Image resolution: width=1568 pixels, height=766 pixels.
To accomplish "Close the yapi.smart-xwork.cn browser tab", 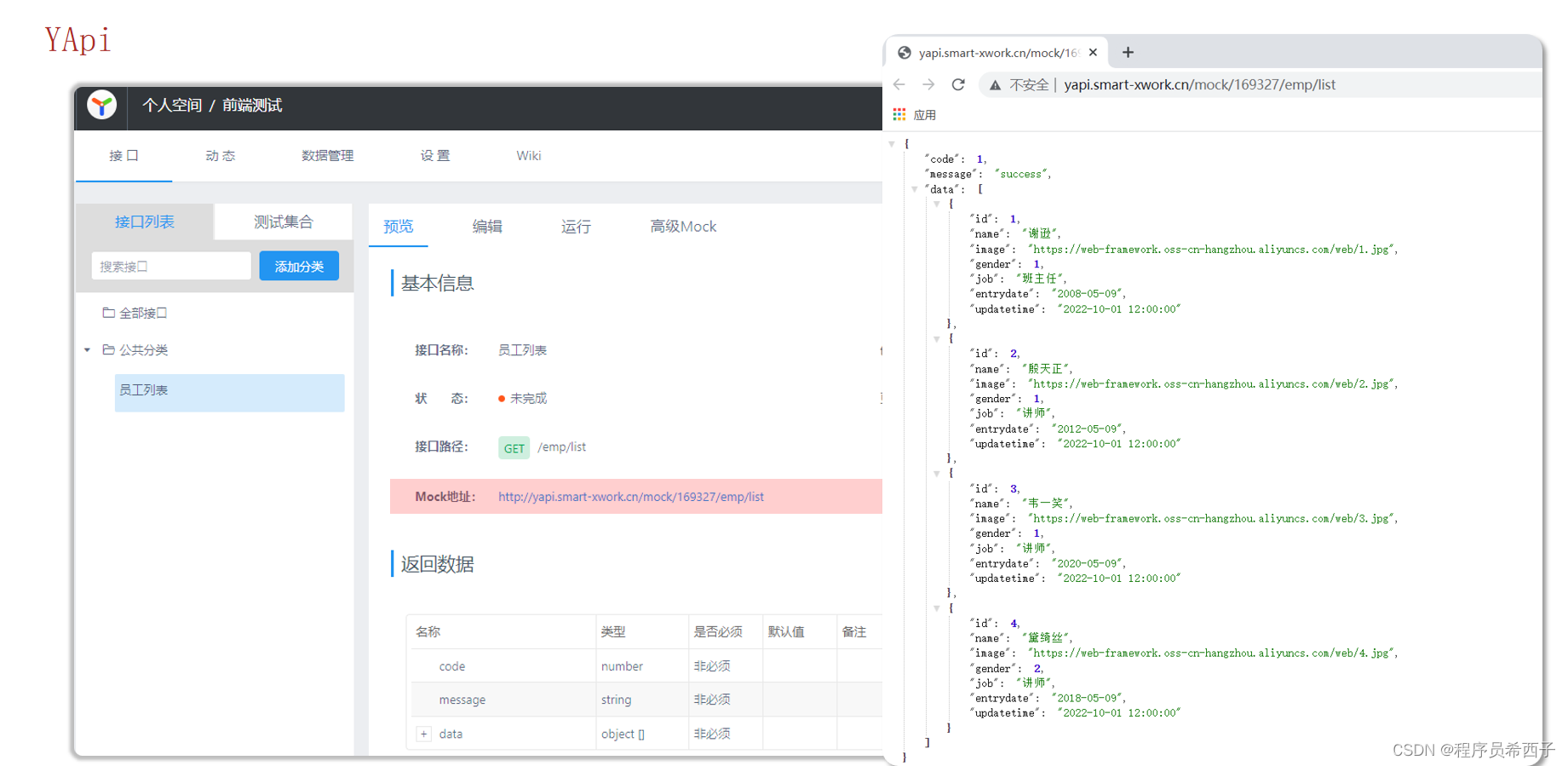I will pos(1093,53).
